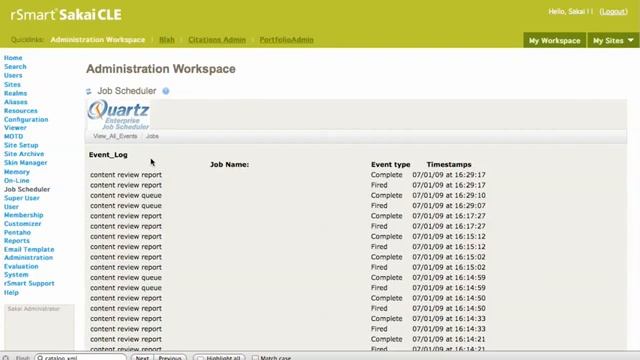Click the find bar Next button
Viewport: 640px width, 360px height.
click(x=142, y=358)
